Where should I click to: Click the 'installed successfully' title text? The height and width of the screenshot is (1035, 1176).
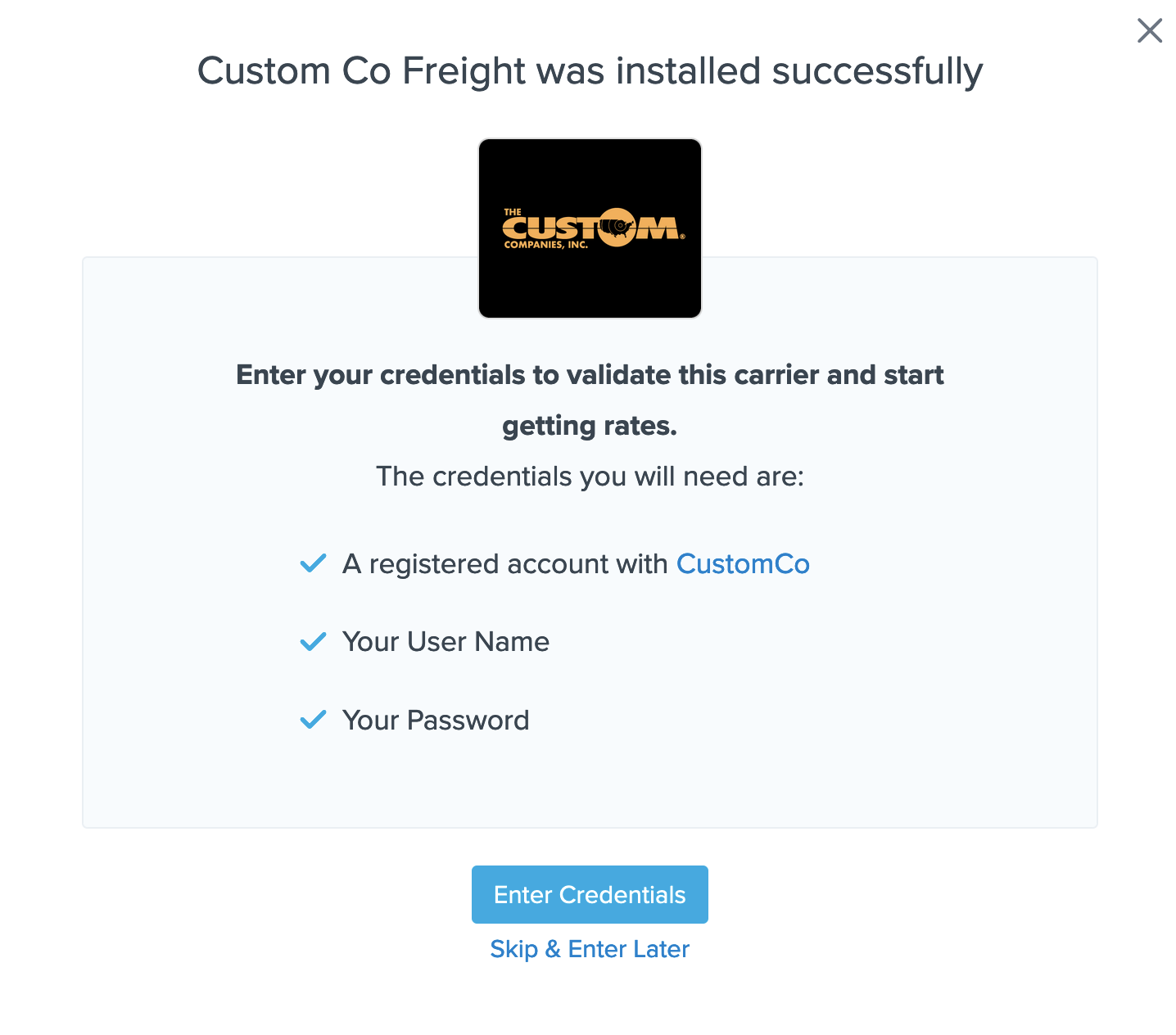click(798, 71)
